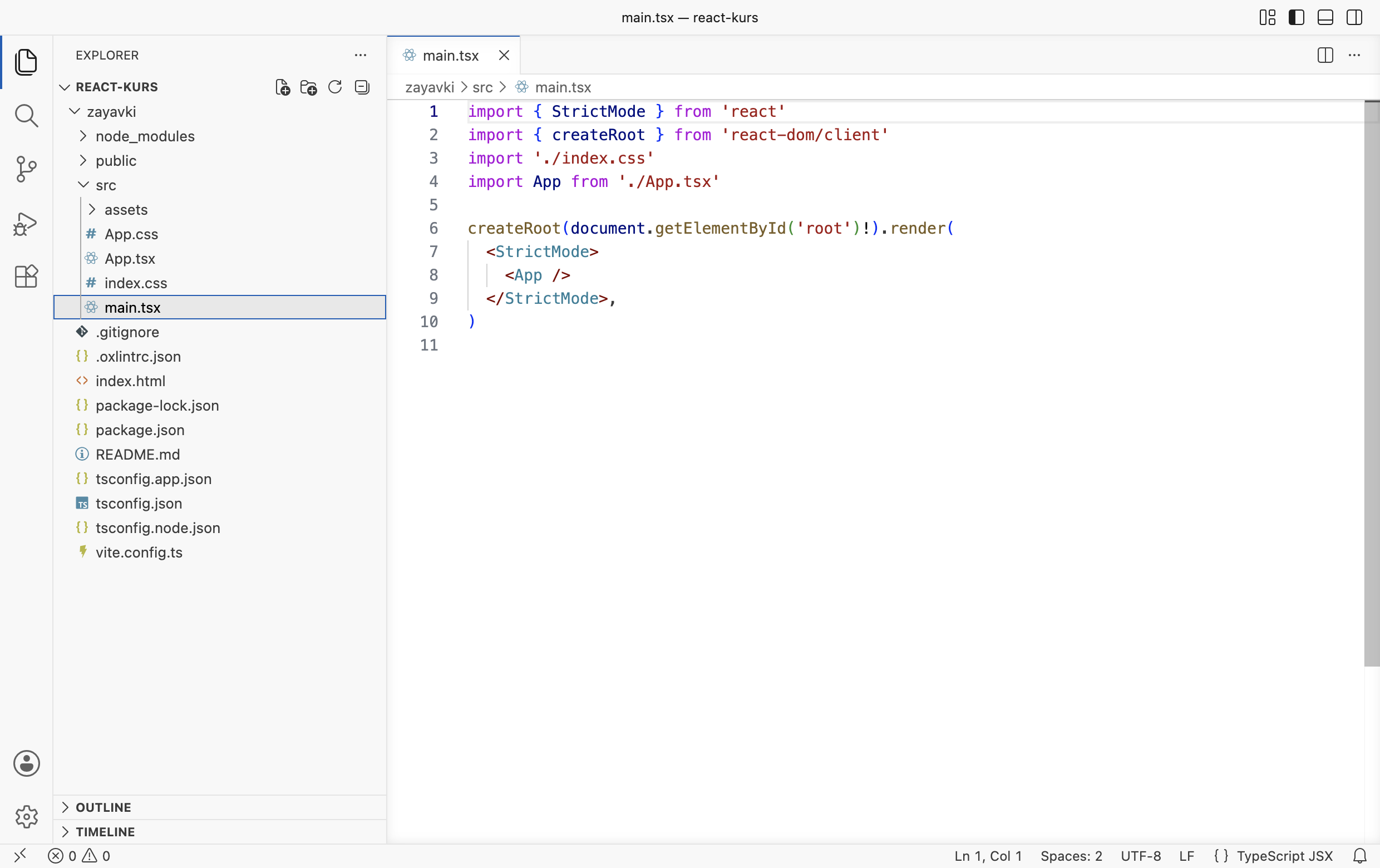Click Ln 1, Col 1 in status bar
1380x868 pixels.
tap(988, 856)
